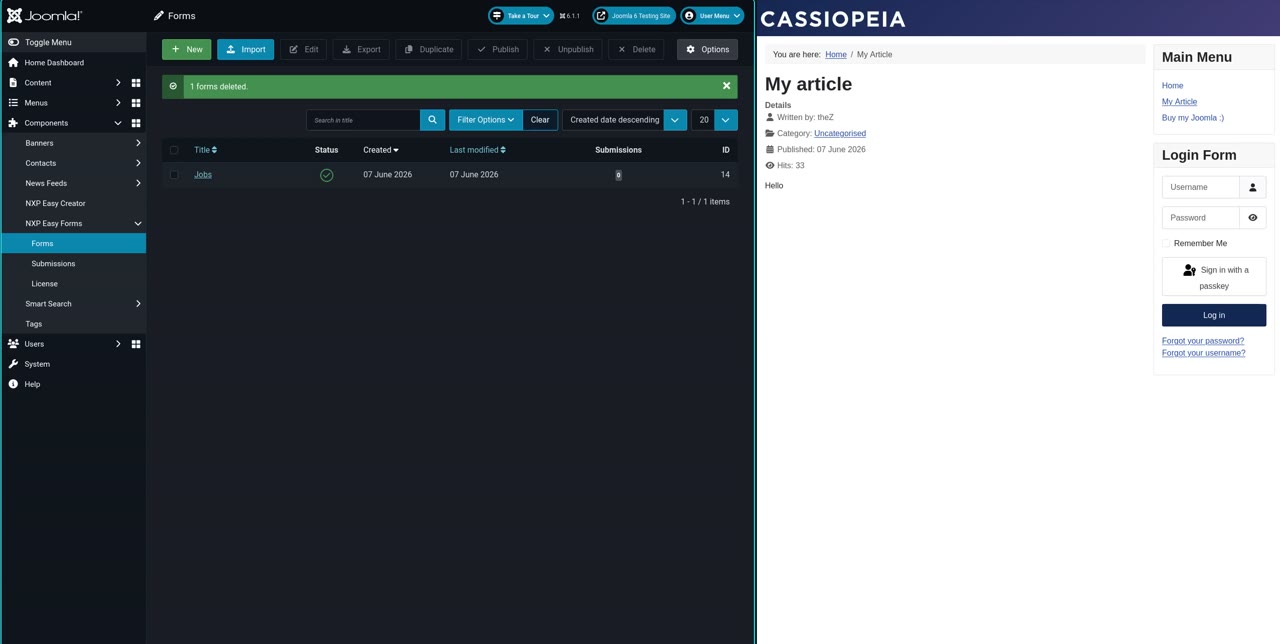The image size is (1280, 644).
Task: Click the Username input field
Action: (x=1200, y=187)
